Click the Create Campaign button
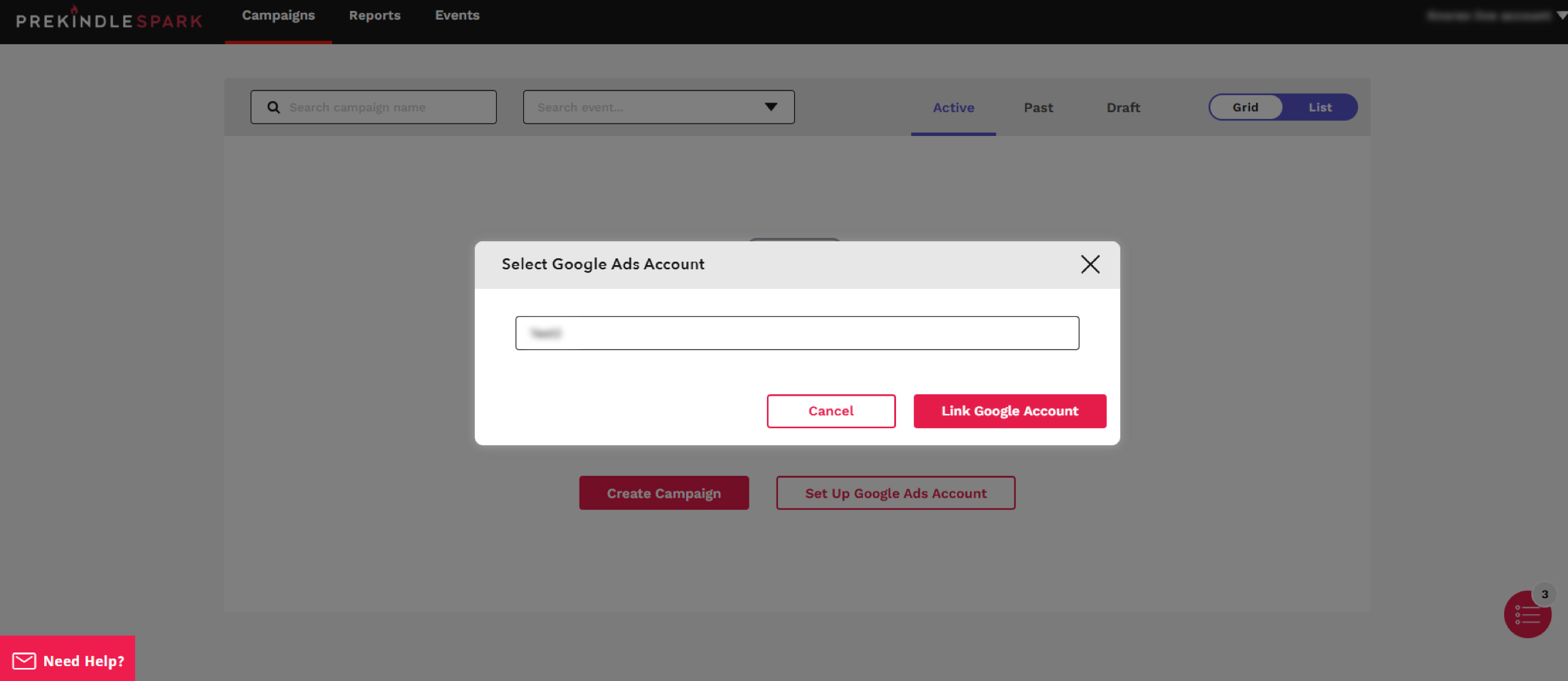The height and width of the screenshot is (681, 1568). coord(664,493)
